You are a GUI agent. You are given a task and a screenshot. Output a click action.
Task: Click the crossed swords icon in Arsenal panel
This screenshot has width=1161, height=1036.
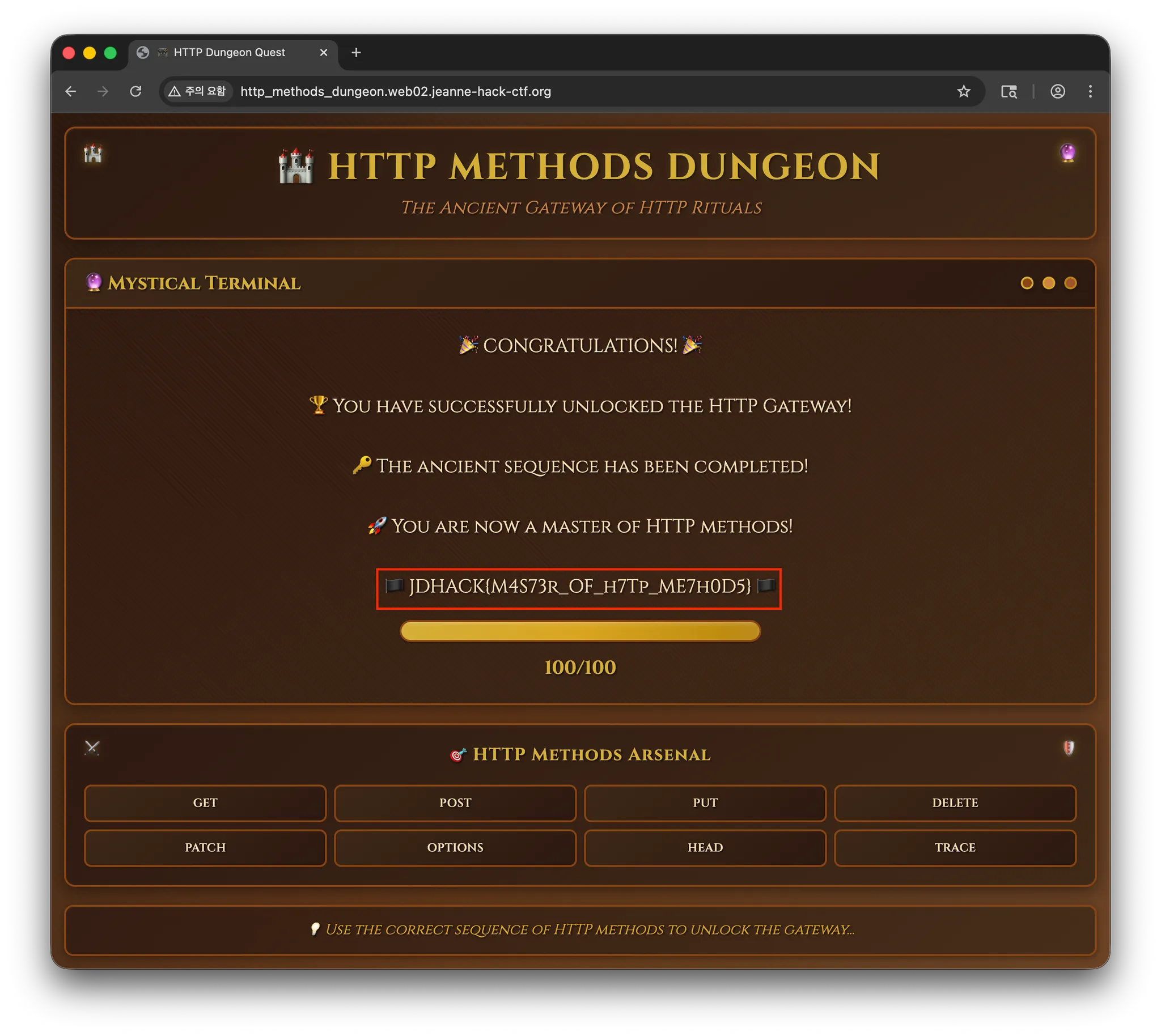click(92, 748)
